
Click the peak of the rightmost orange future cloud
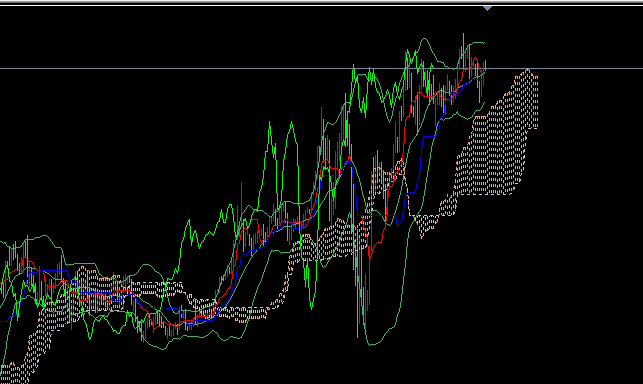[x=528, y=71]
